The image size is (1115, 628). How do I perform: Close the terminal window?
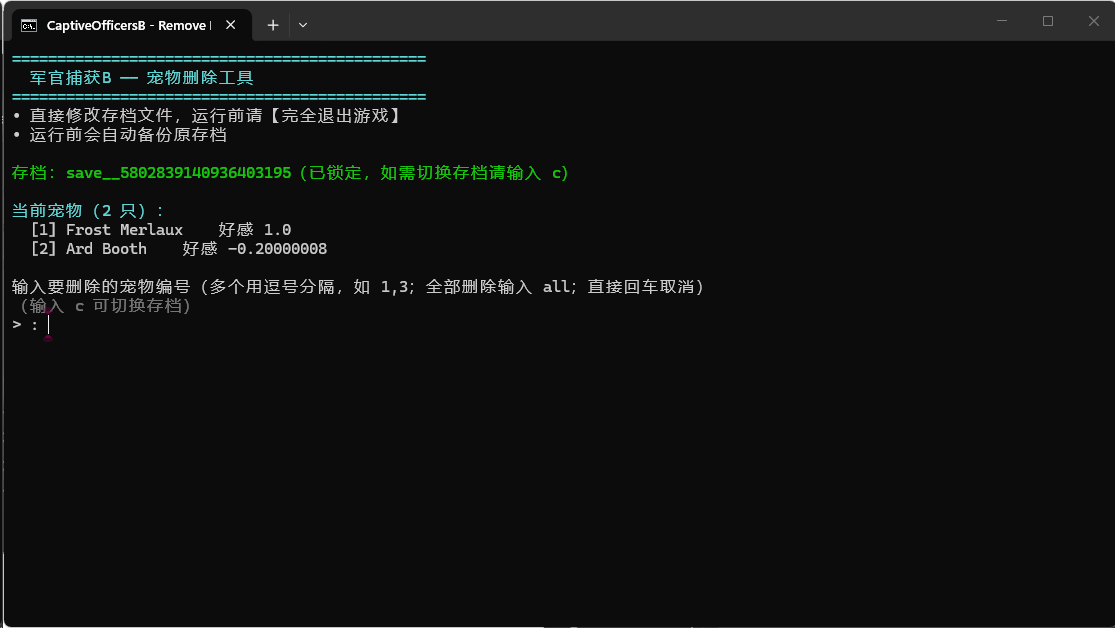pos(1094,21)
